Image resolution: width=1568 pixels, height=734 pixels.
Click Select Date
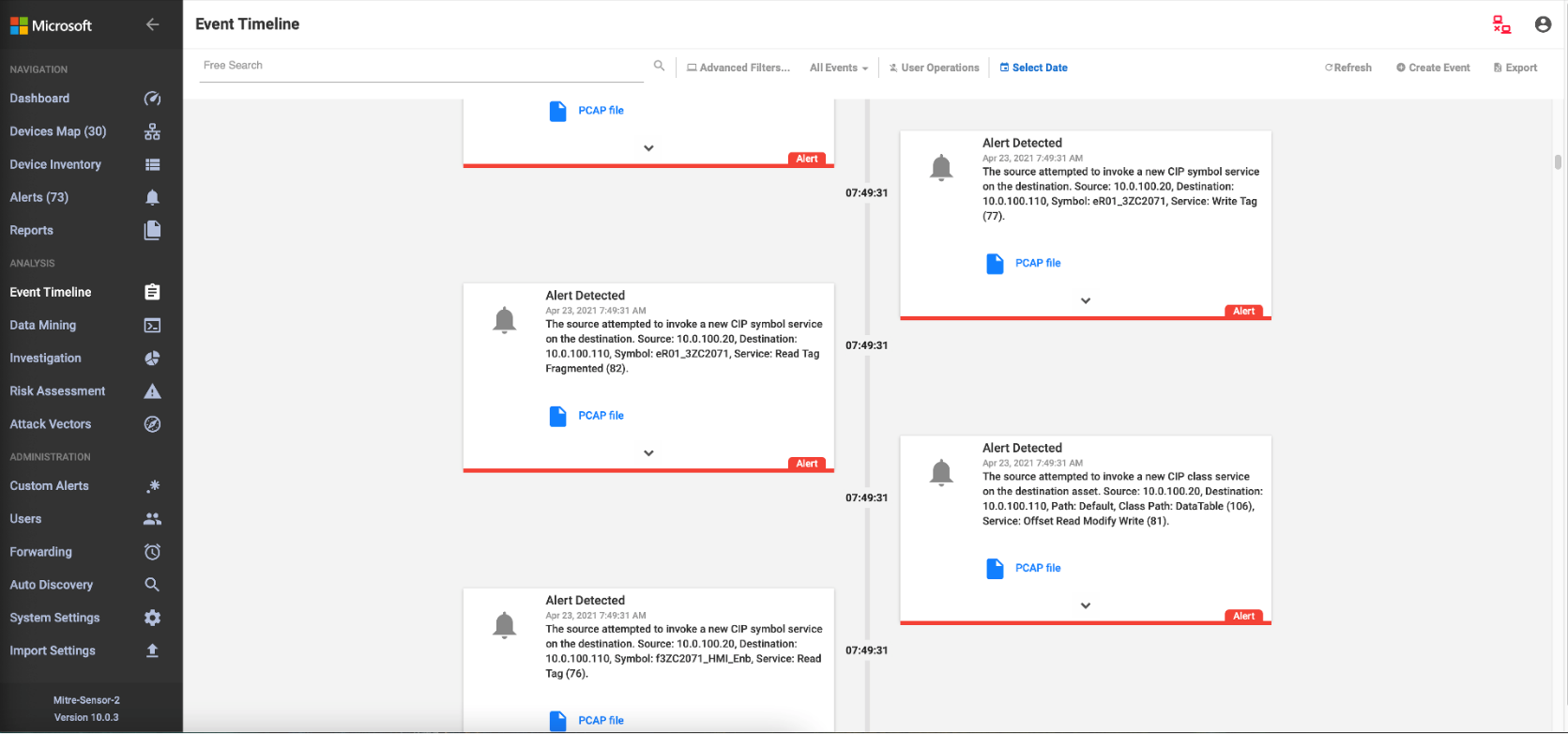[1033, 68]
